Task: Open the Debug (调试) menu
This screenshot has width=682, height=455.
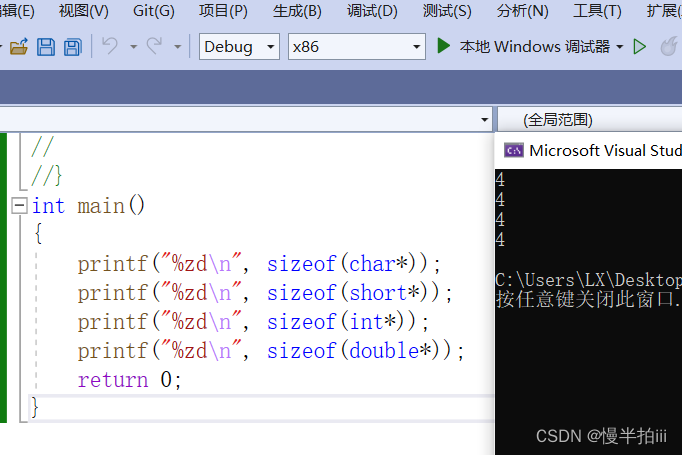Action: point(372,10)
